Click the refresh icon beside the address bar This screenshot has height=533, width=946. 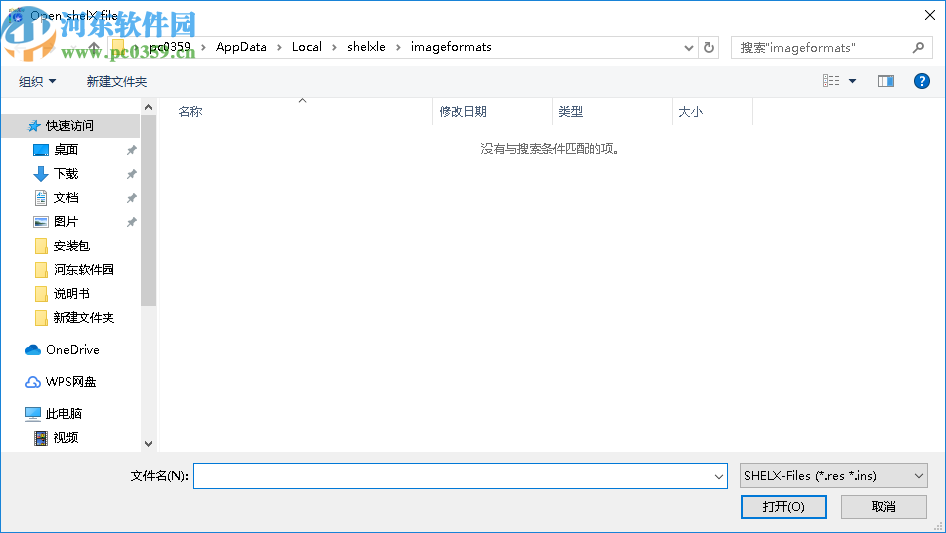tap(709, 47)
